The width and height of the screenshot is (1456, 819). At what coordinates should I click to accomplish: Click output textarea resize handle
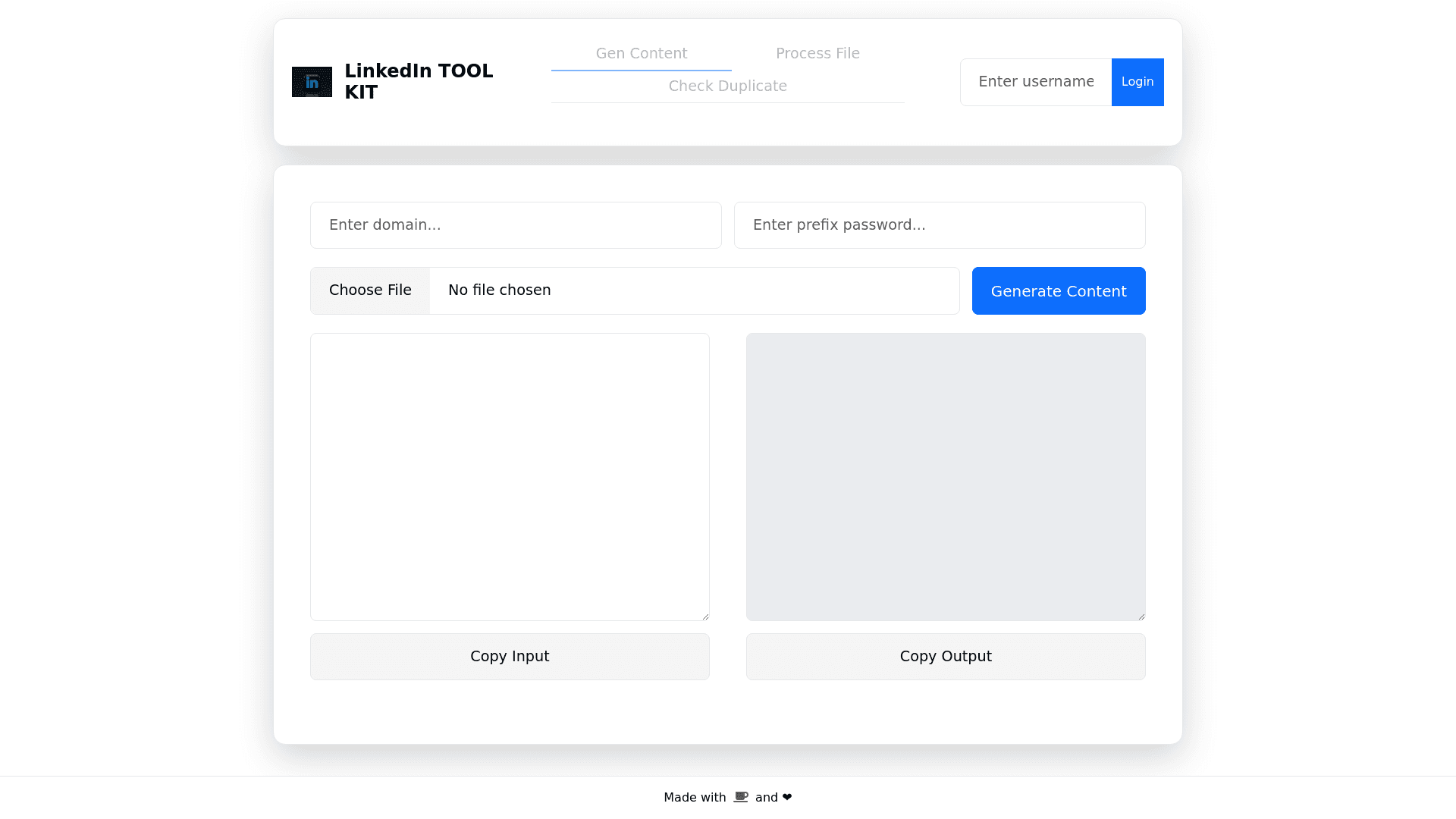[x=1141, y=617]
